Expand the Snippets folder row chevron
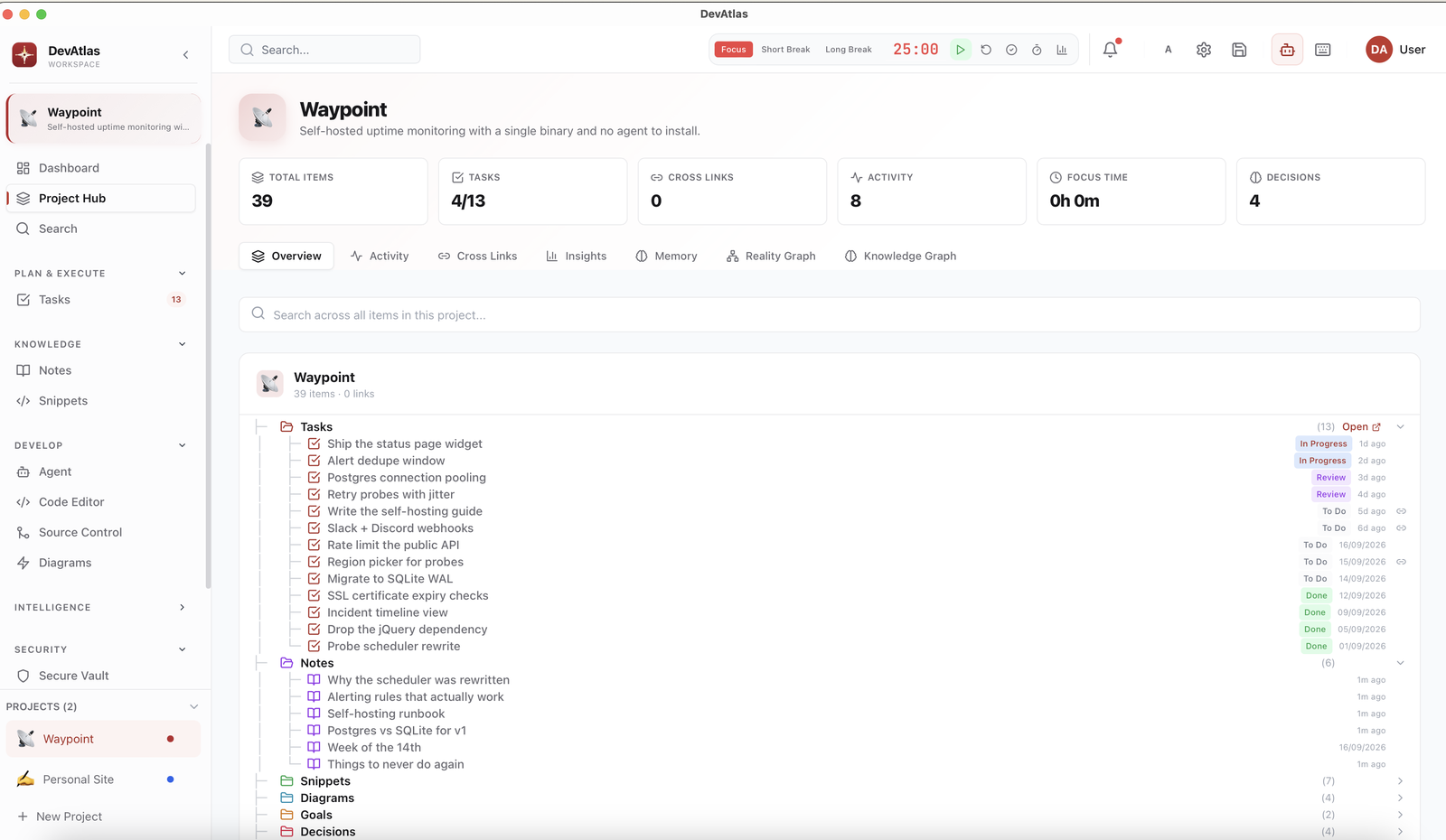 1400,781
